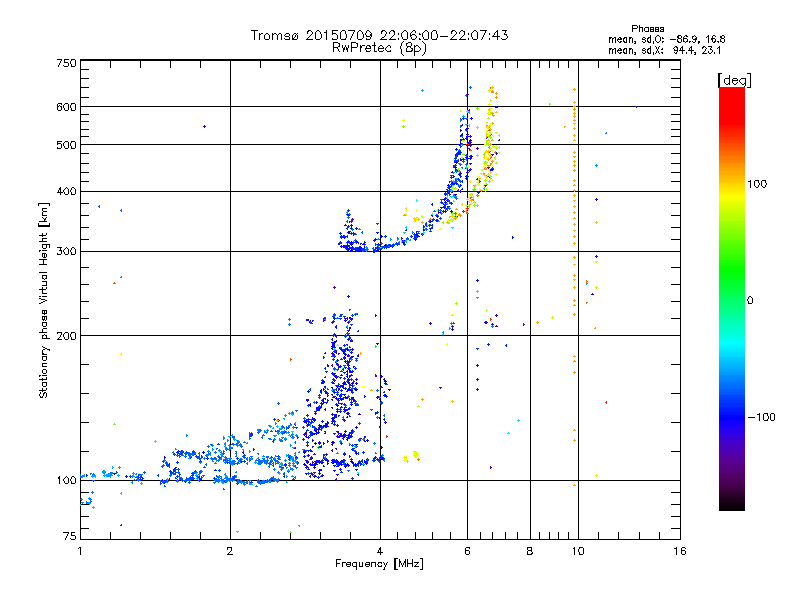The height and width of the screenshot is (600, 800).
Task: Click the y-axis tick label '200'
Action: click(66, 336)
